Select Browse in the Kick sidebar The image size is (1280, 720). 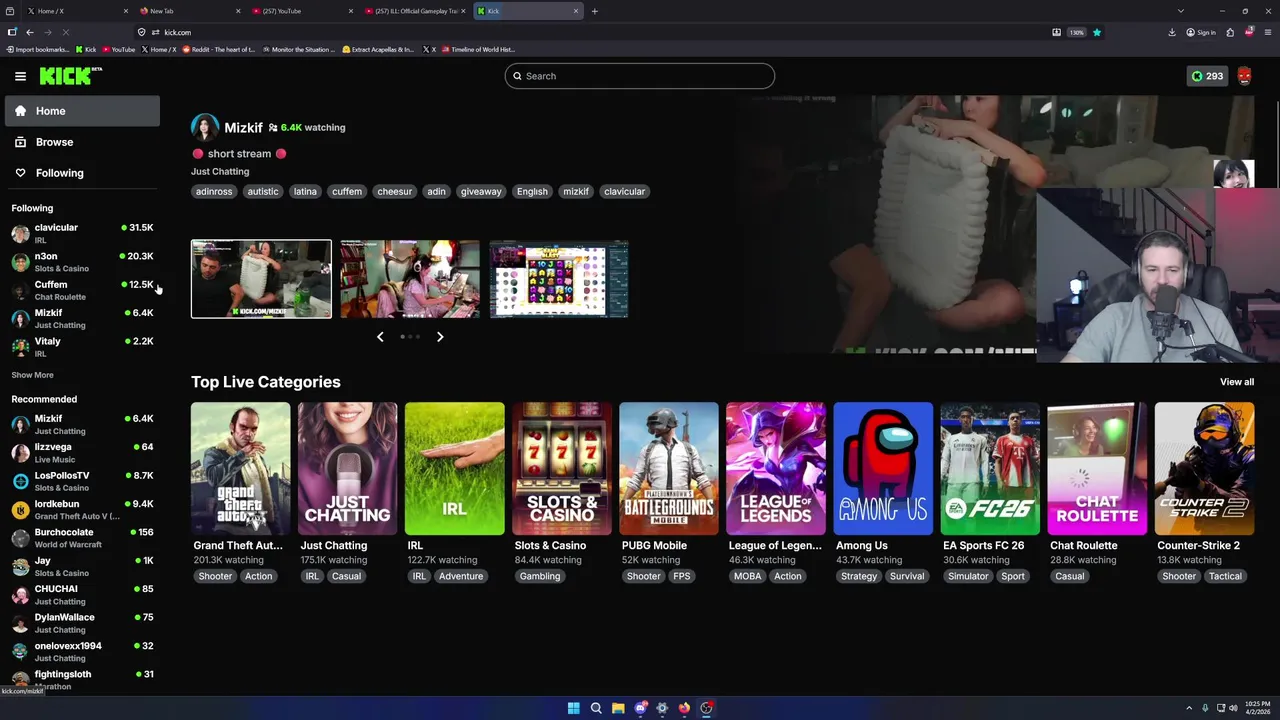pyautogui.click(x=82, y=142)
